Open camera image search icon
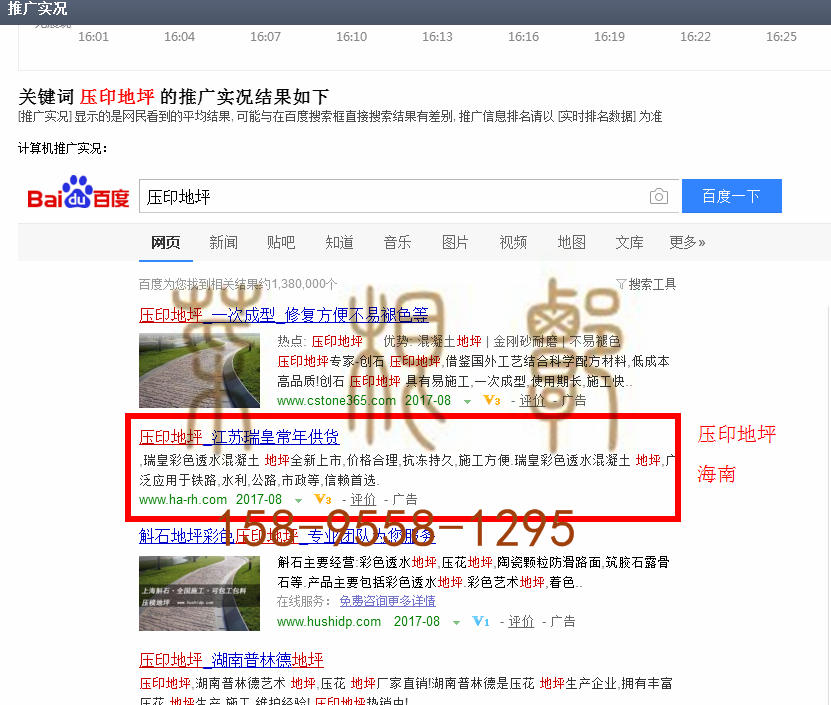Viewport: 831px width, 705px height. (658, 196)
